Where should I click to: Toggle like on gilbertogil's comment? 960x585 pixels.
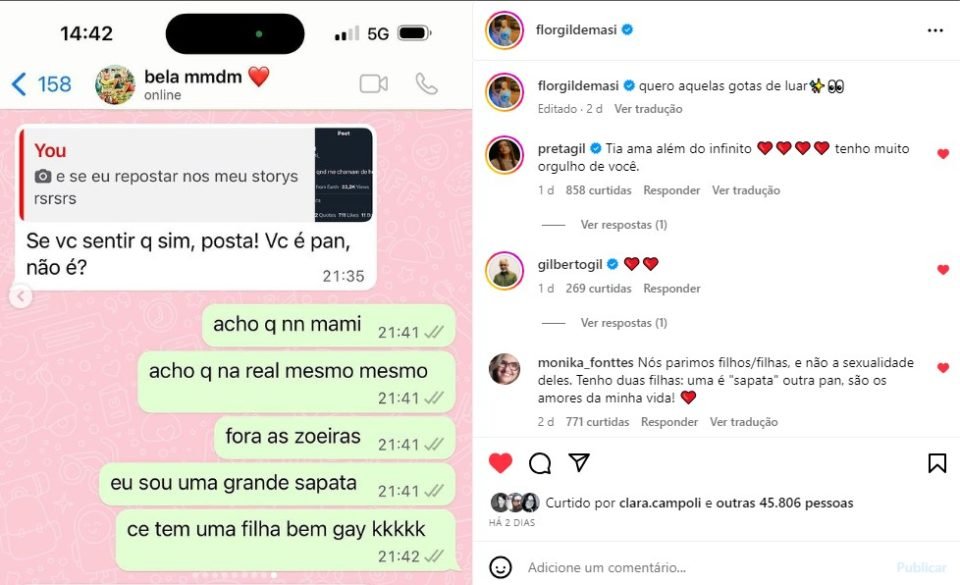click(x=943, y=269)
